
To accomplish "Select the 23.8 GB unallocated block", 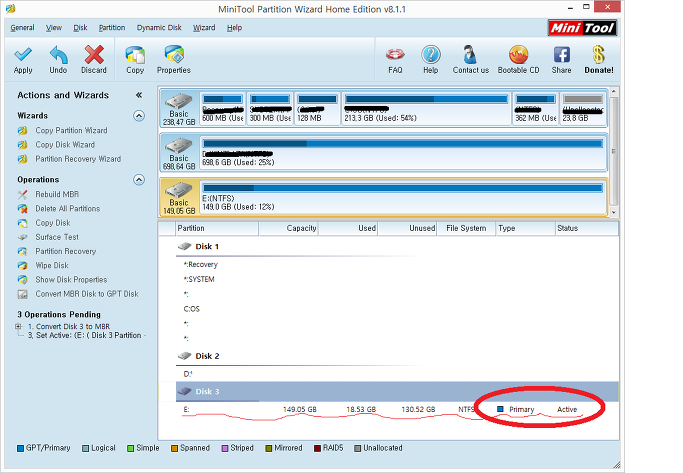I will pos(583,108).
